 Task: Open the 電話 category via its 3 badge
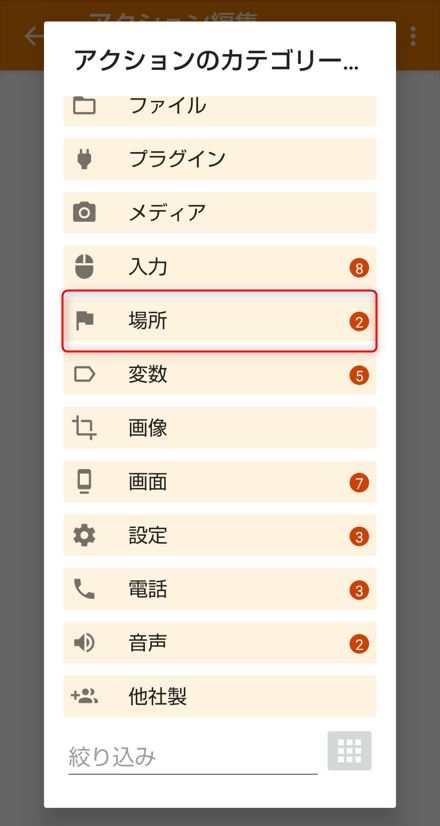pyautogui.click(x=359, y=591)
